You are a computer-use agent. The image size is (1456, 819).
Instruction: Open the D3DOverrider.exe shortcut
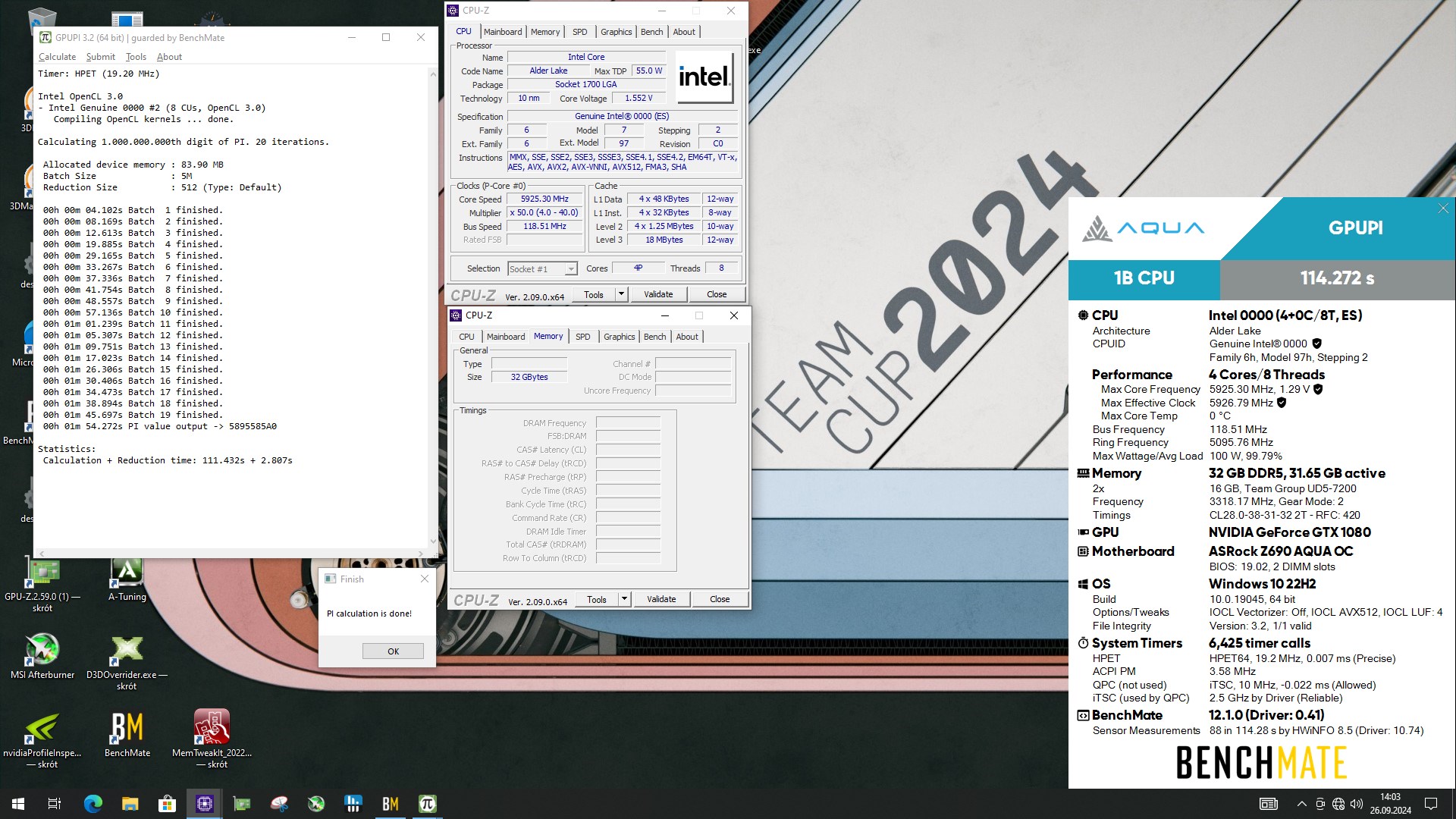[127, 662]
